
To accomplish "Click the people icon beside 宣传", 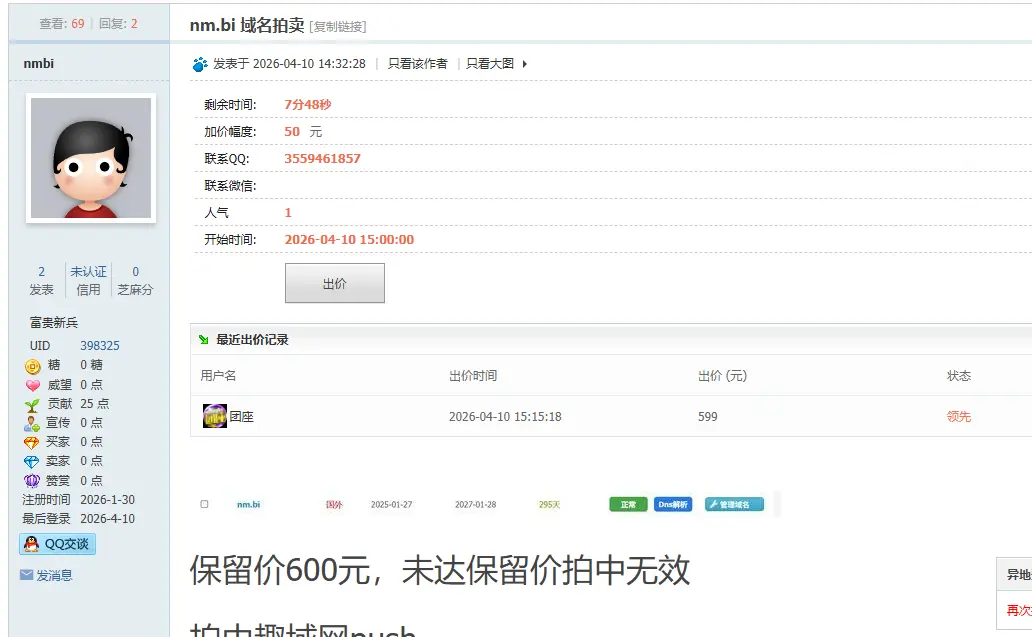I will tap(32, 424).
